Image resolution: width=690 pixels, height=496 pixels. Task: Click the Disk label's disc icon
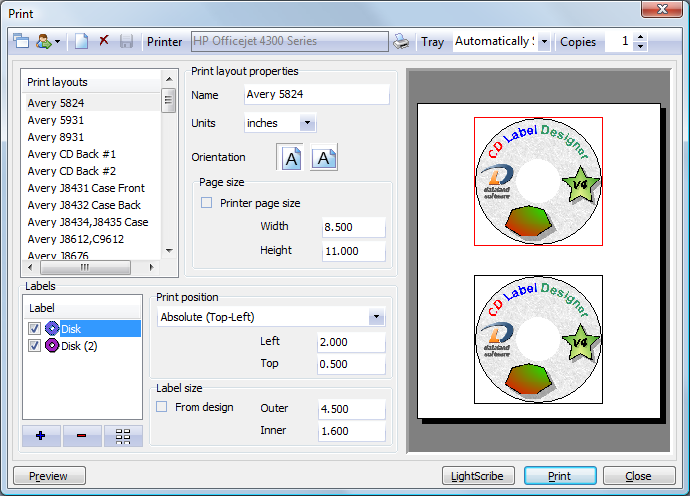(52, 328)
